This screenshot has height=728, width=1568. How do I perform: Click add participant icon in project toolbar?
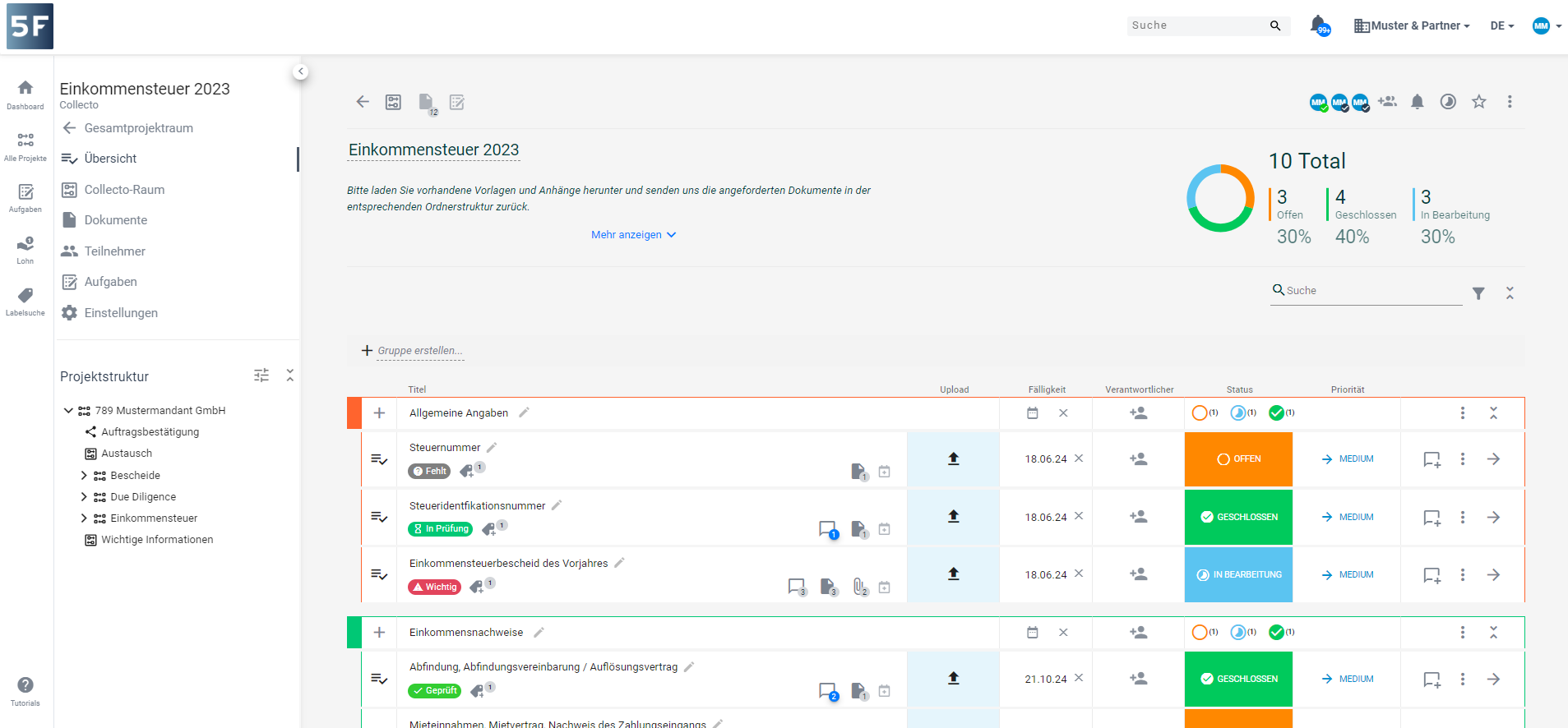pyautogui.click(x=1387, y=102)
